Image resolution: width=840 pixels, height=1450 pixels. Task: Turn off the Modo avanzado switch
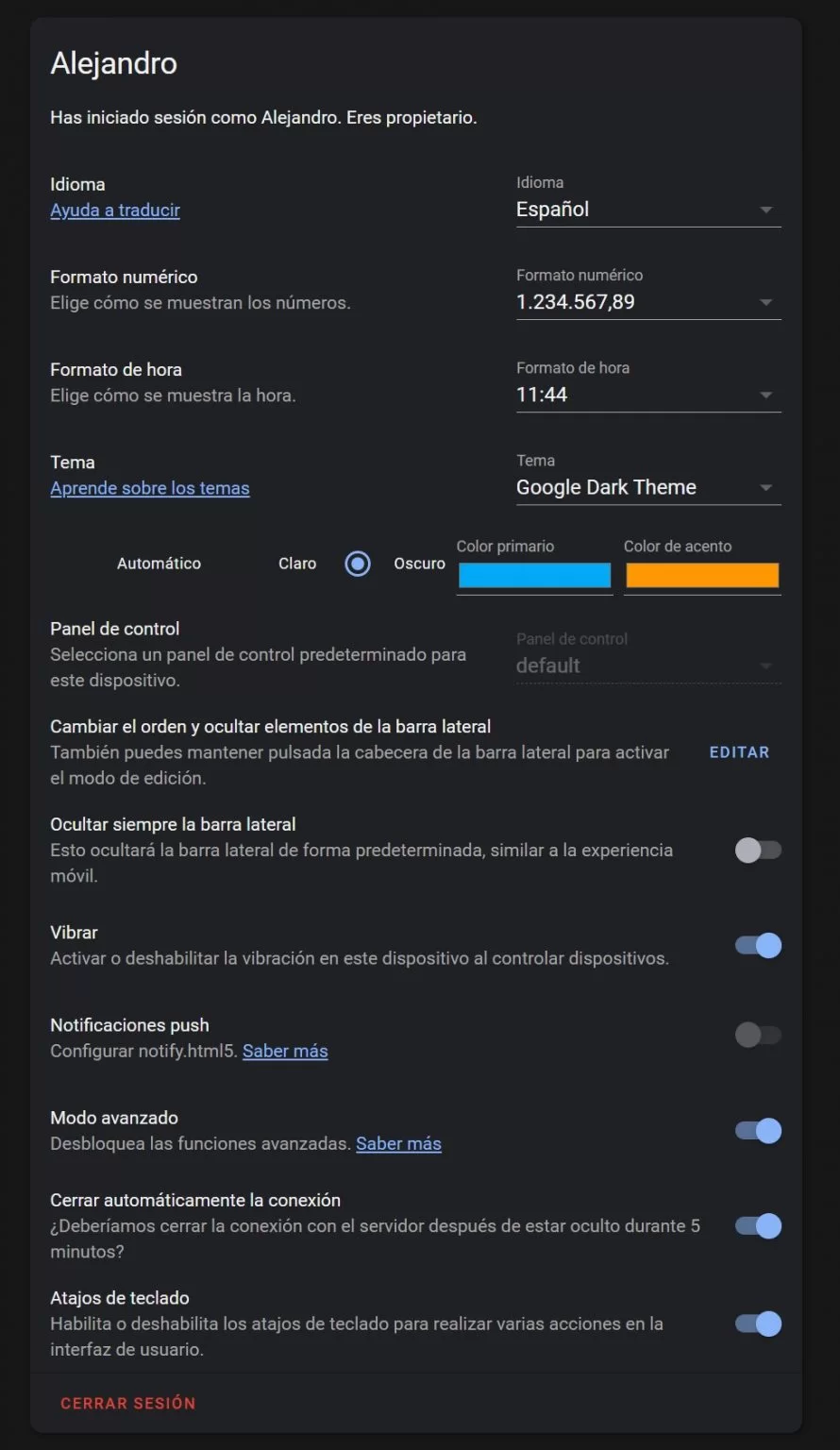coord(758,1130)
